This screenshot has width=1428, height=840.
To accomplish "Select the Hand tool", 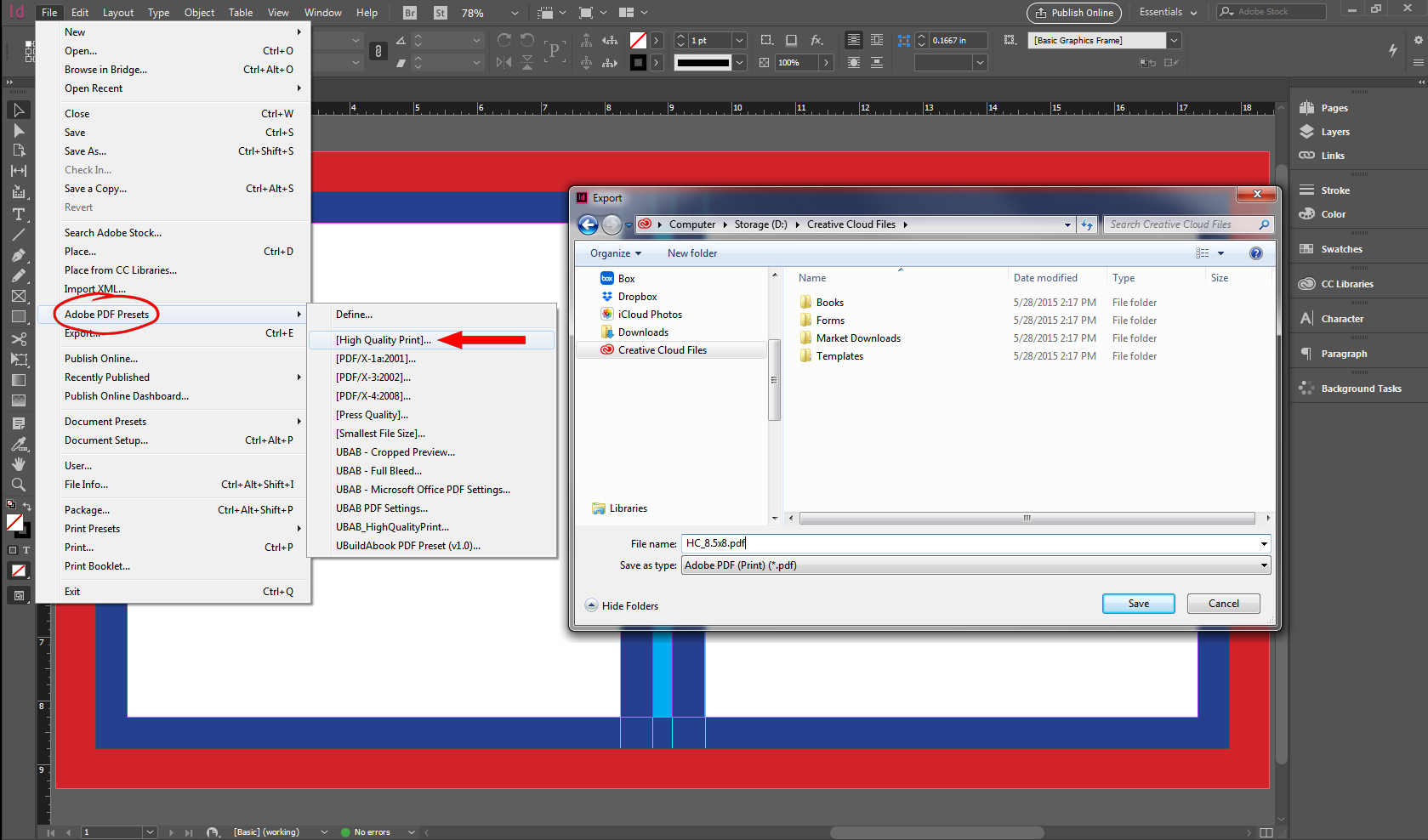I will click(19, 464).
